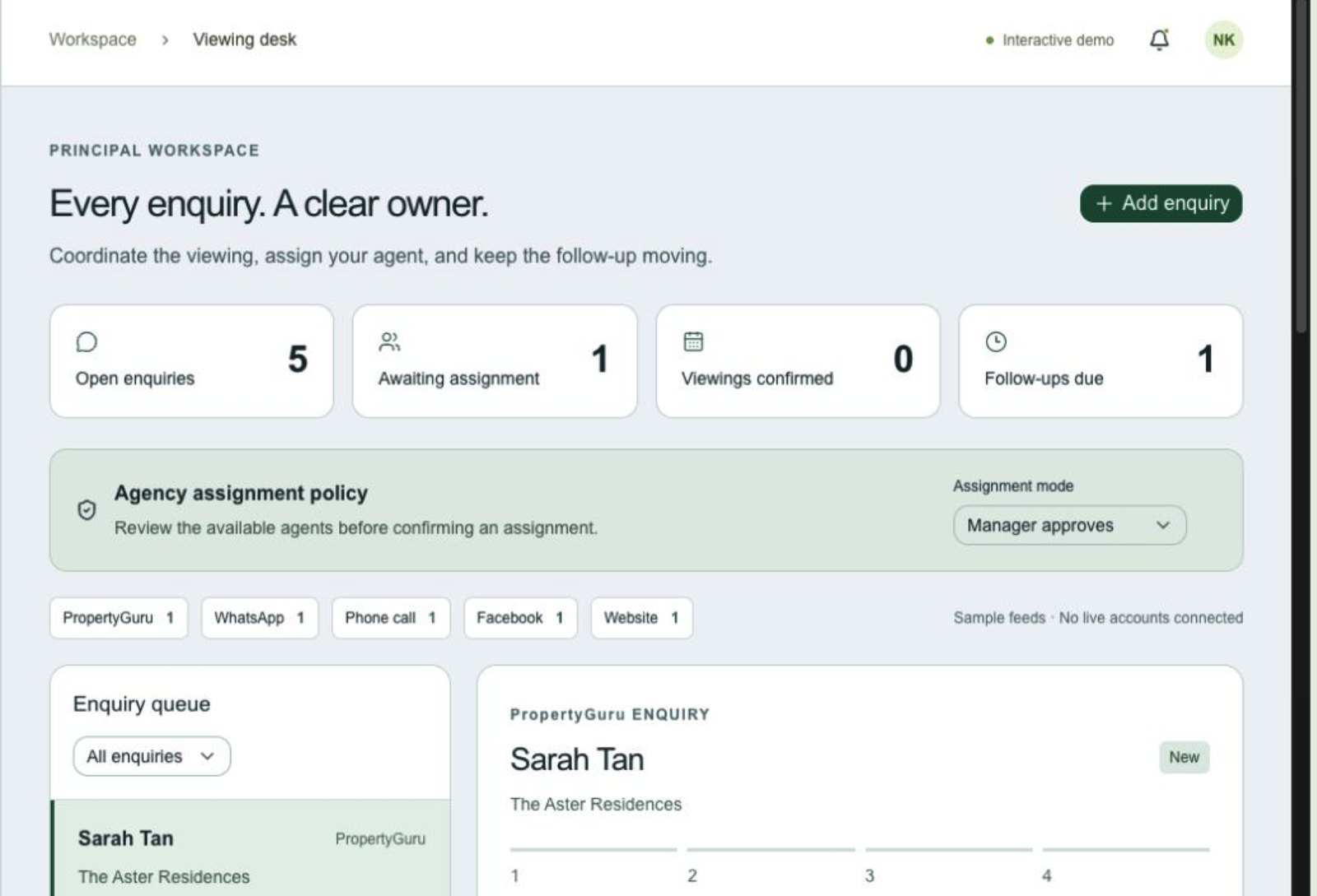The image size is (1317, 896).
Task: Open the Awaiting assignment card
Action: (x=495, y=361)
